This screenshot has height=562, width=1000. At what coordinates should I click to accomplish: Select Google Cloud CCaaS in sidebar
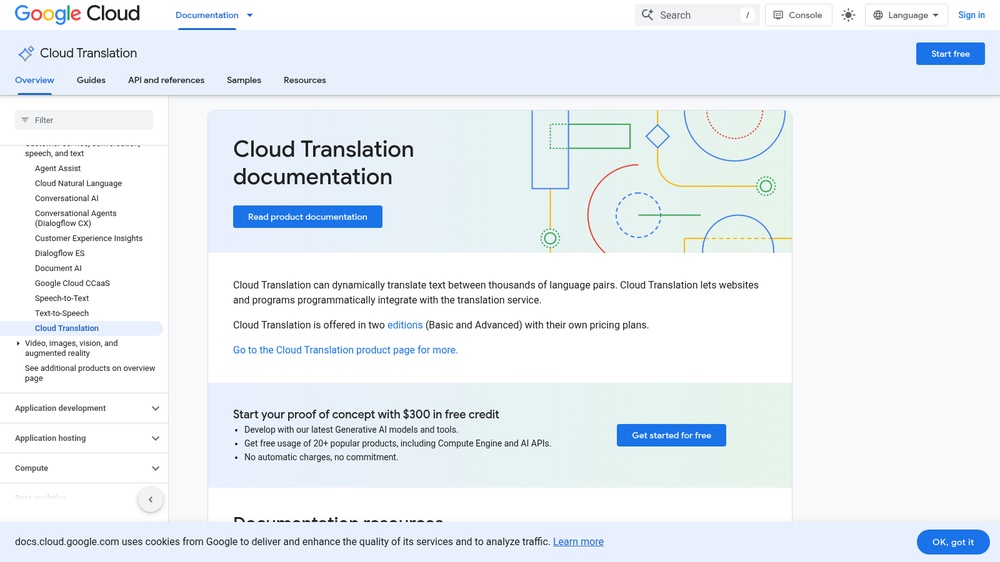coord(72,283)
